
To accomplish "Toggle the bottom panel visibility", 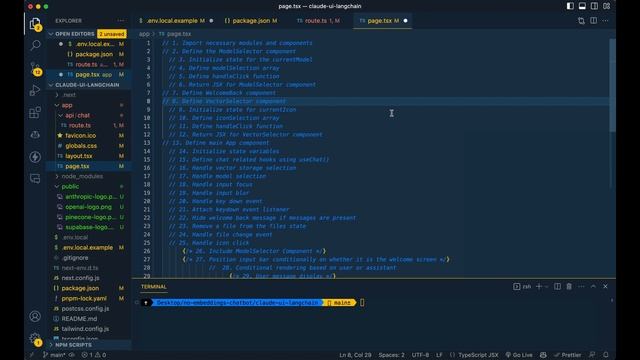I will pyautogui.click(x=582, y=6).
